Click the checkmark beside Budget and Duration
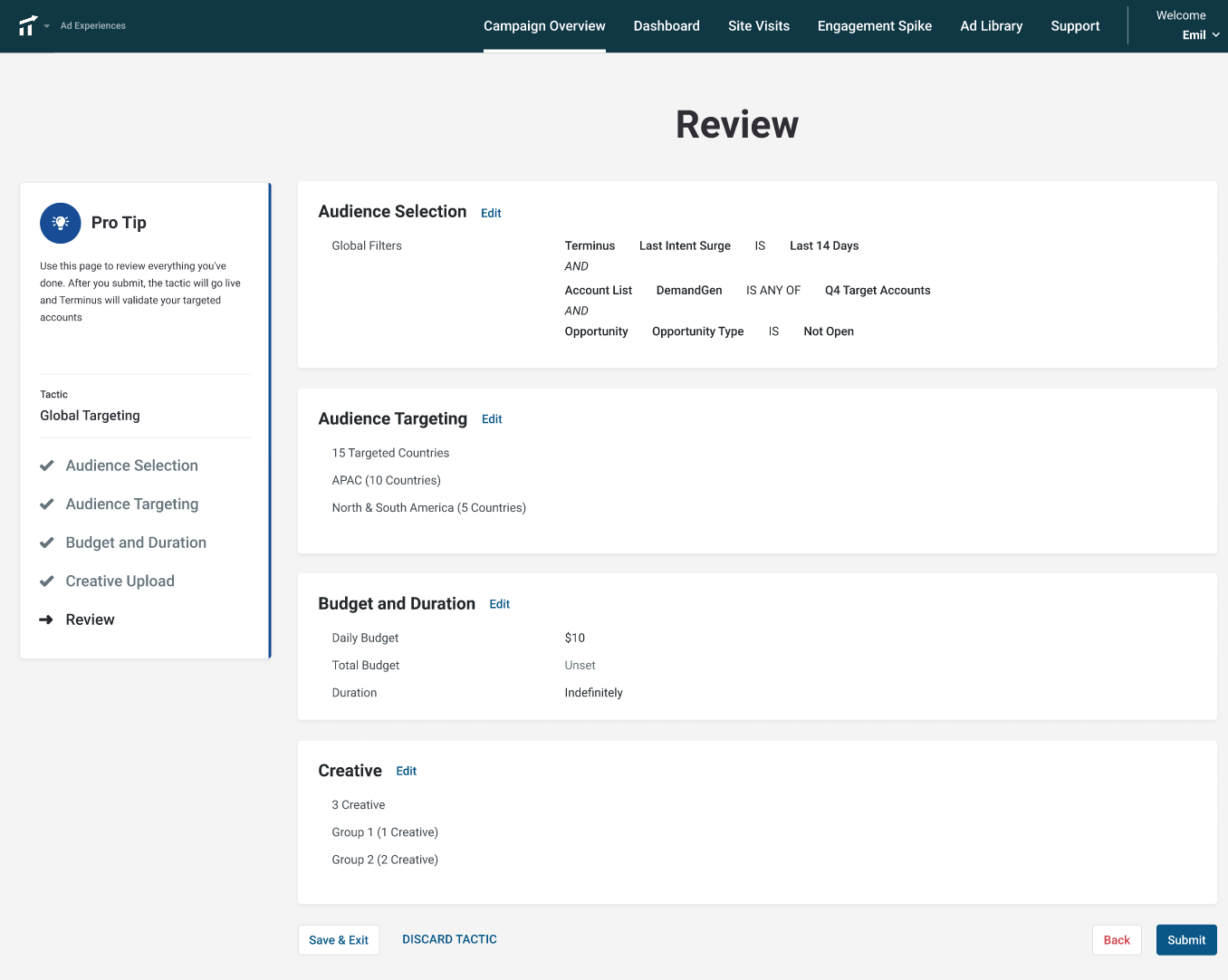The width and height of the screenshot is (1228, 980). (47, 543)
